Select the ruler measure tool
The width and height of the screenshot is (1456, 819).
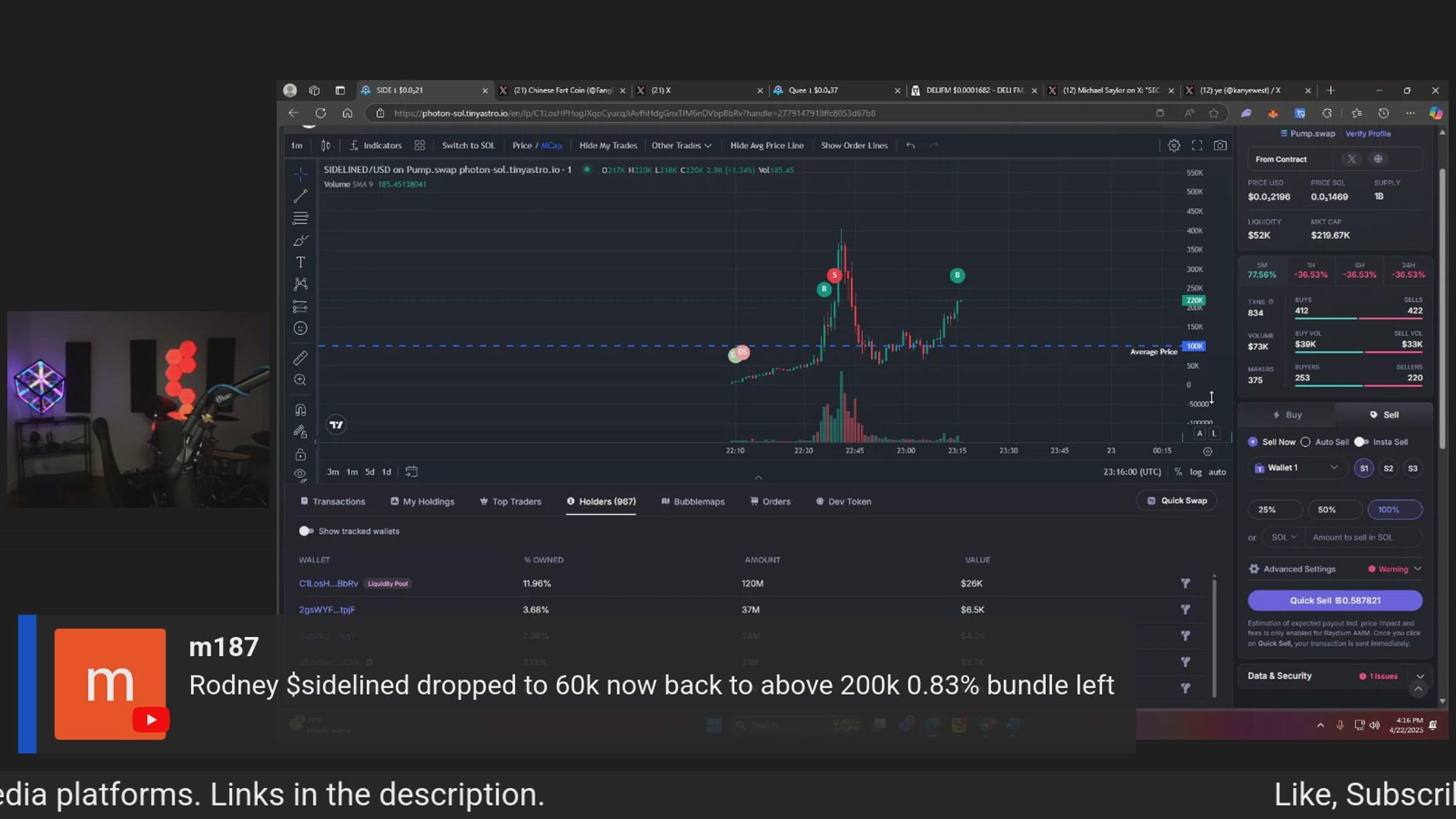(300, 358)
